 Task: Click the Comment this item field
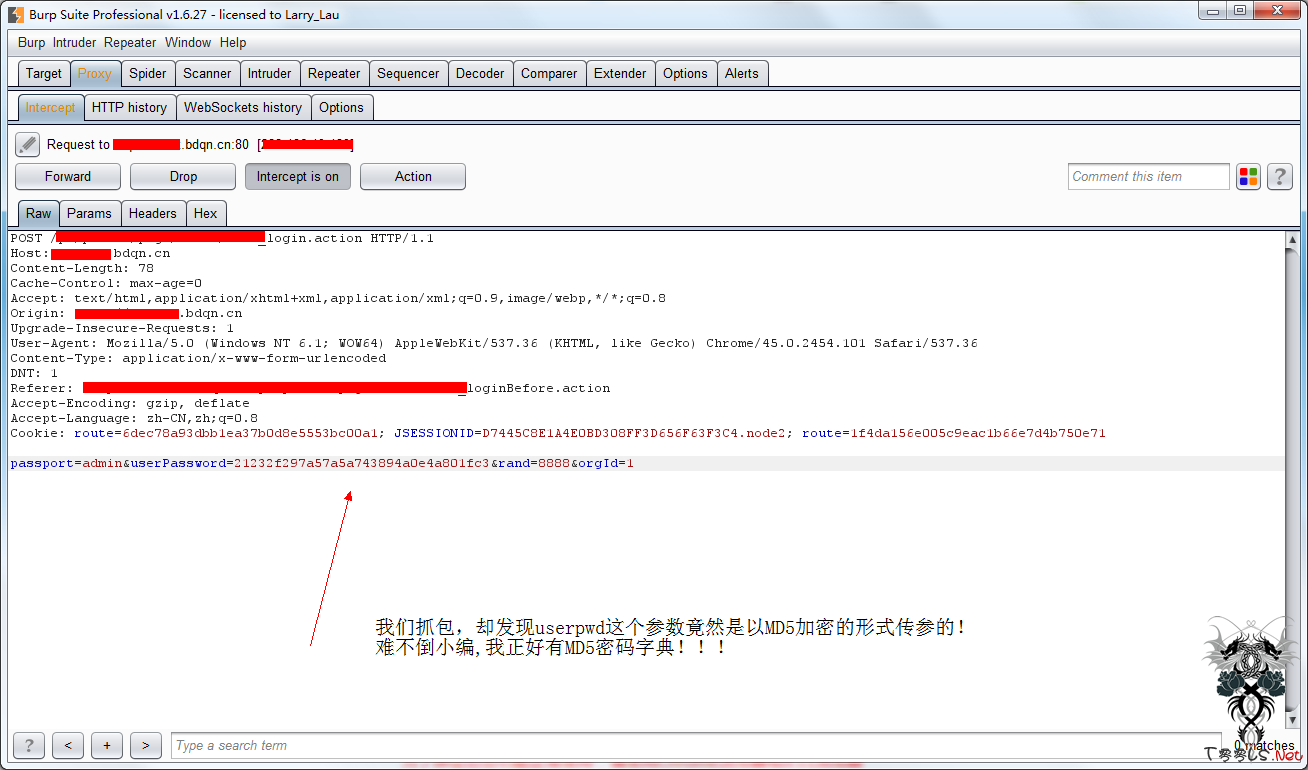point(1148,177)
